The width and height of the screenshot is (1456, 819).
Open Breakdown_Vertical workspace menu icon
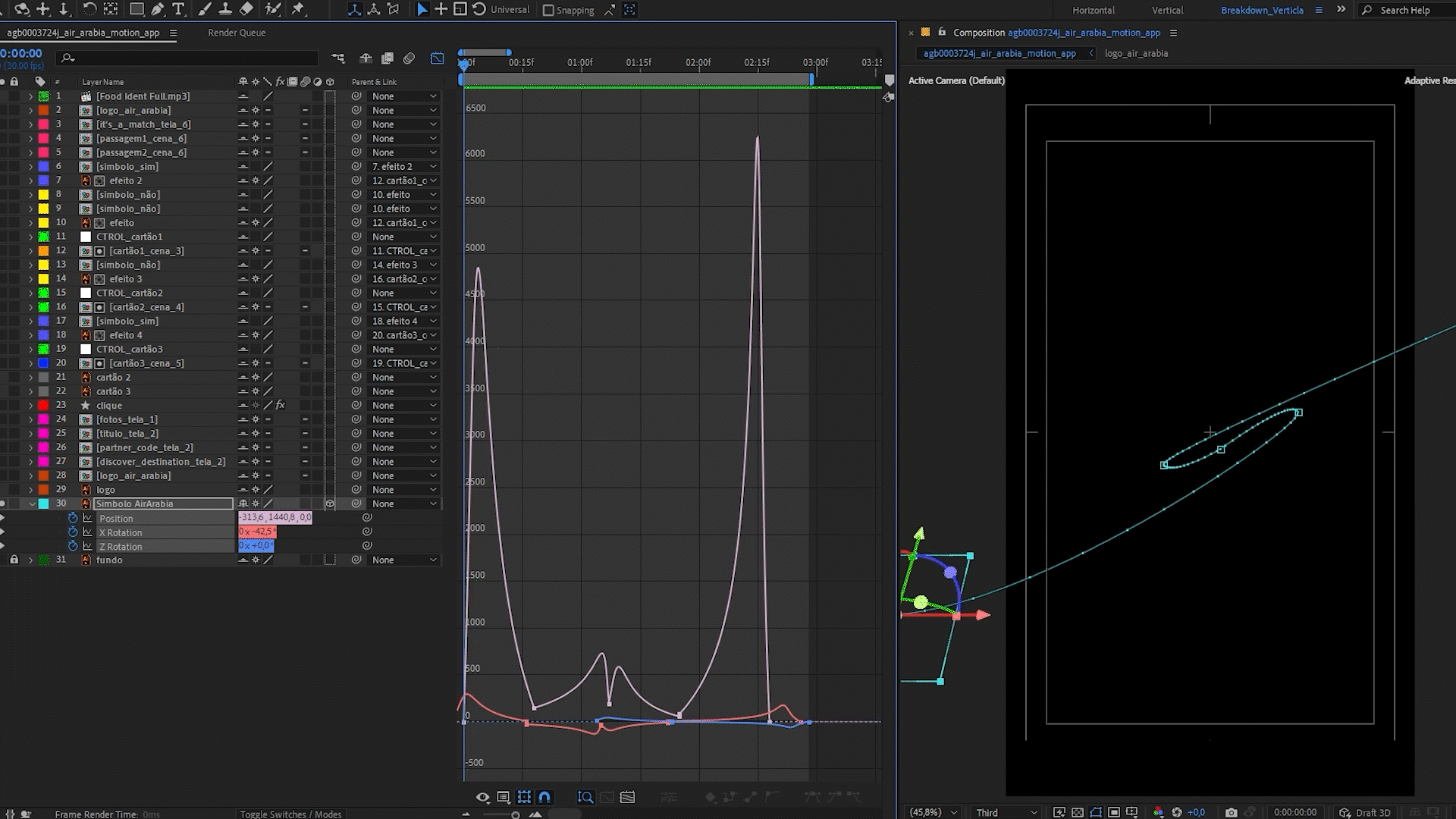pyautogui.click(x=1319, y=10)
